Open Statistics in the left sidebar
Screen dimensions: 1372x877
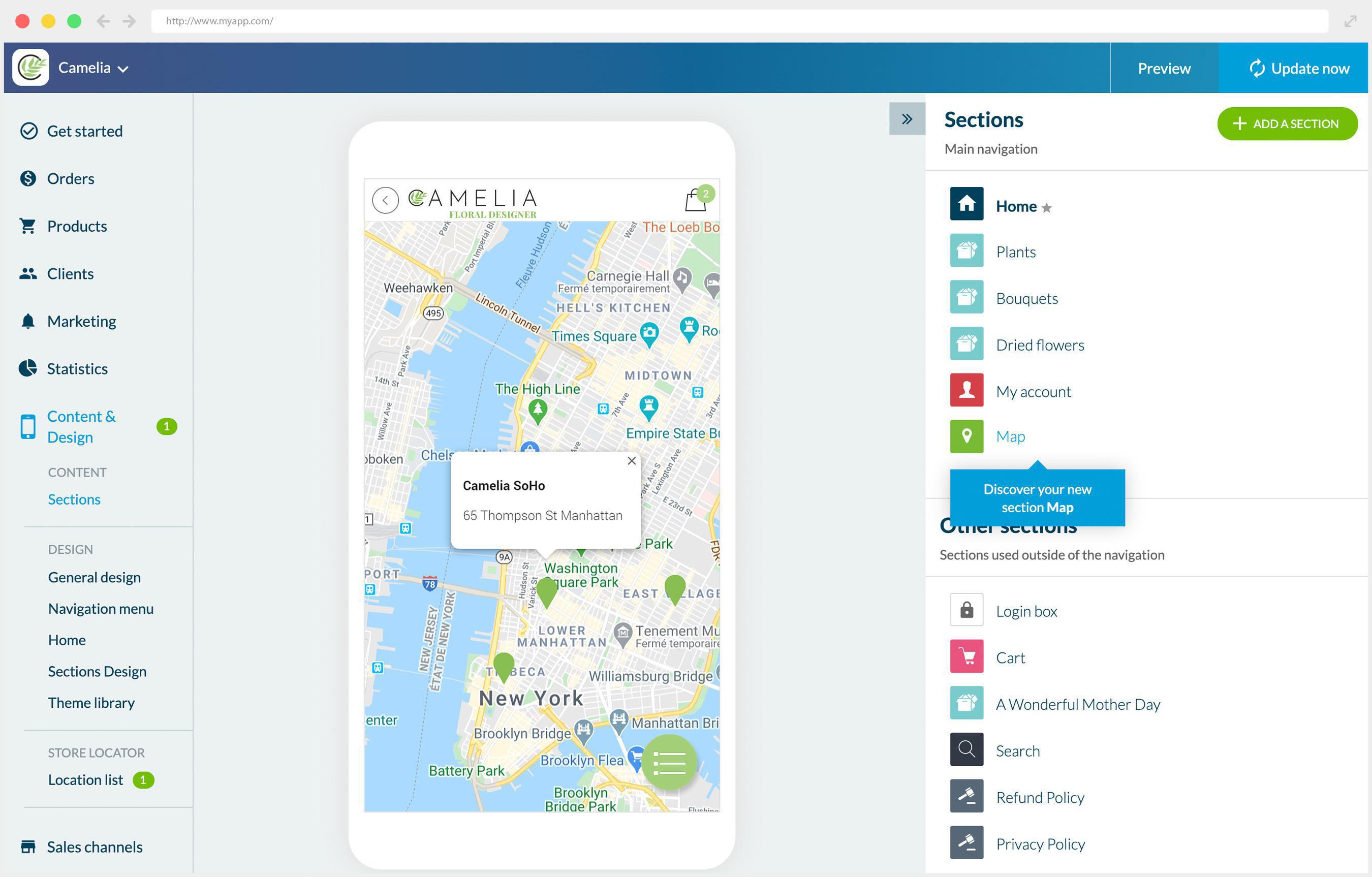(x=77, y=369)
